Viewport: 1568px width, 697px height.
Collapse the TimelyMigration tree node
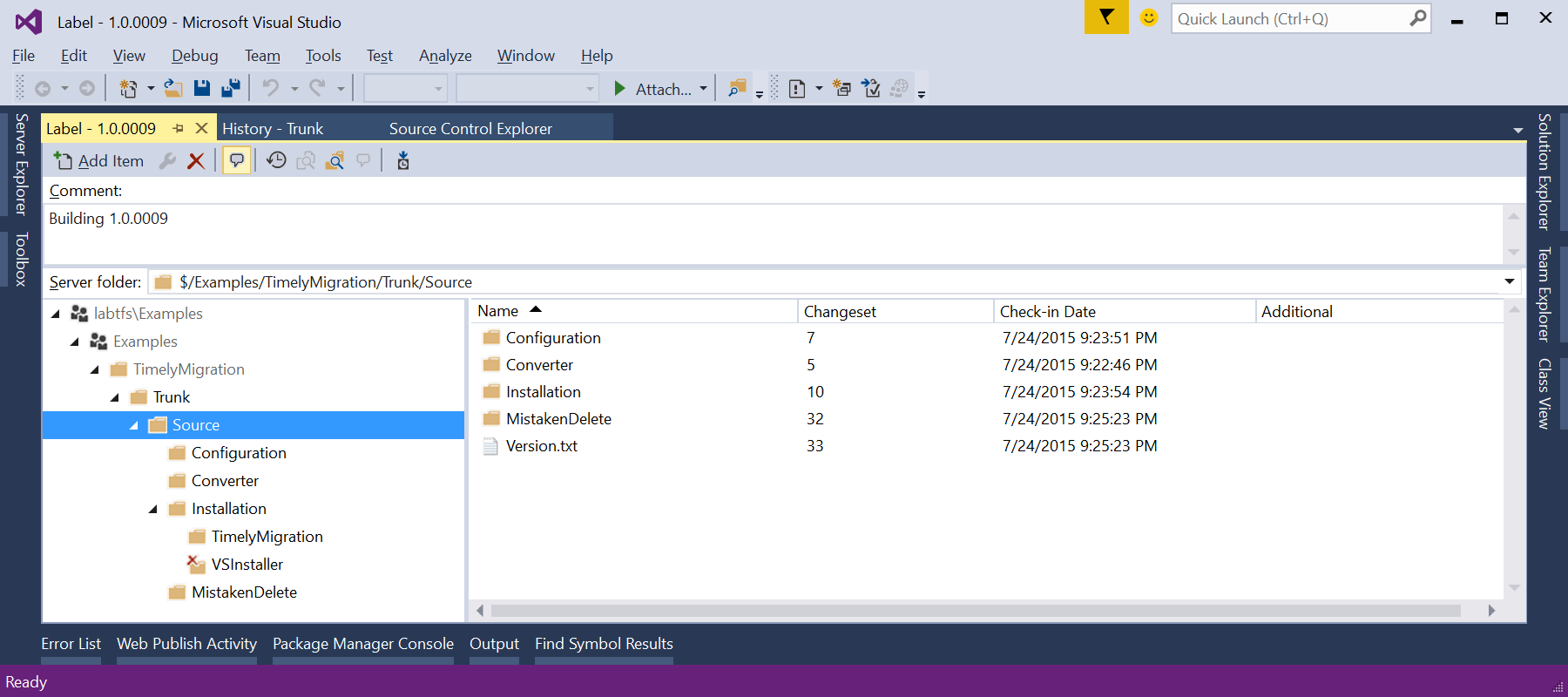click(95, 369)
